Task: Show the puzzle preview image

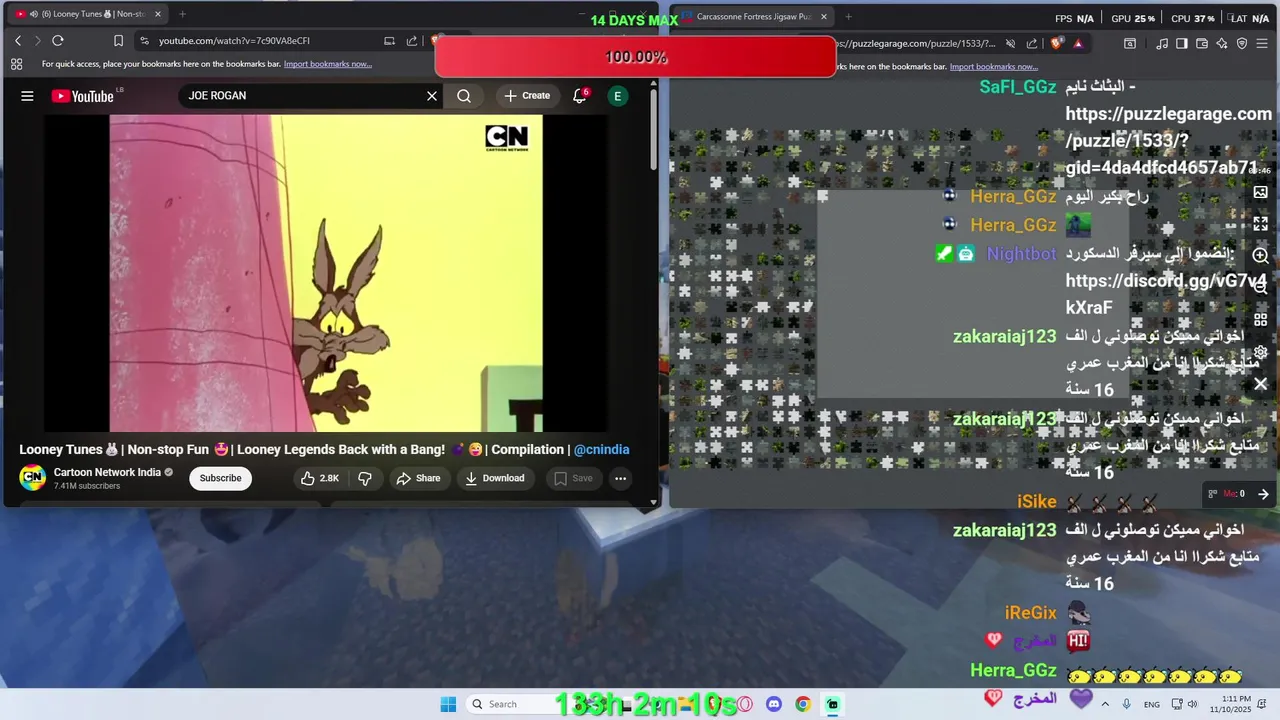Action: tap(1260, 192)
